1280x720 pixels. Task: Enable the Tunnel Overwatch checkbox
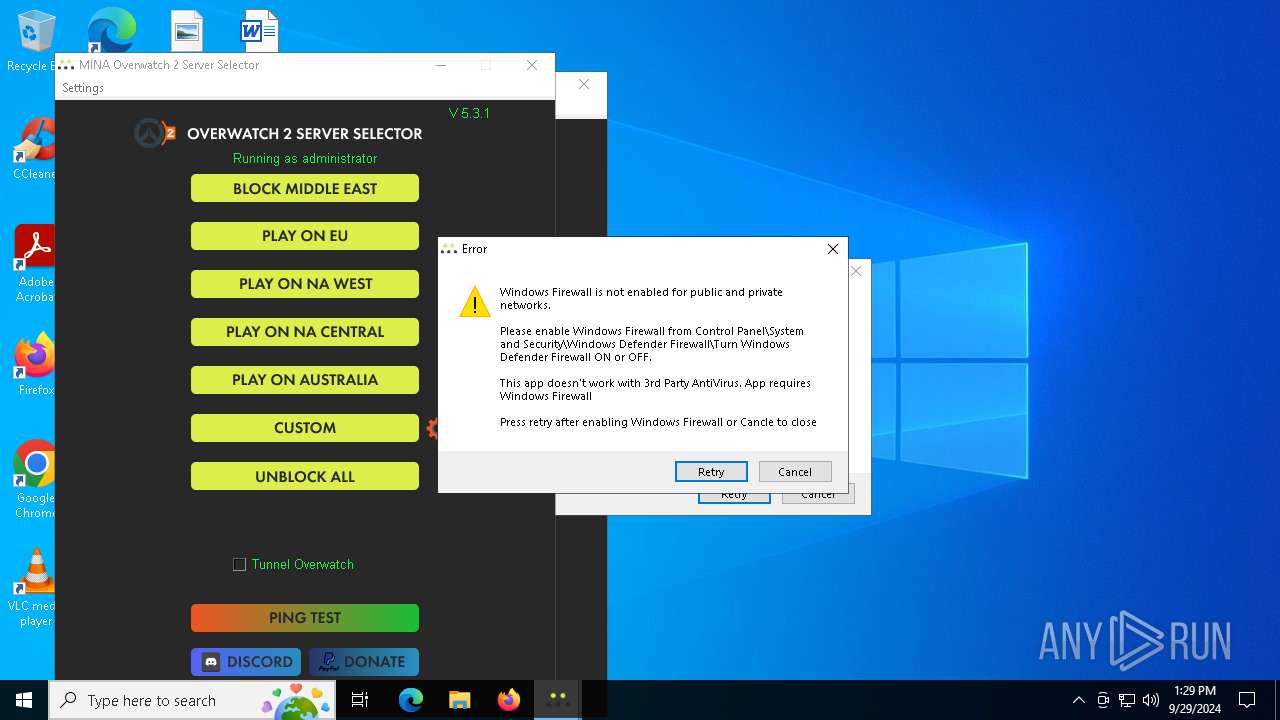point(239,564)
